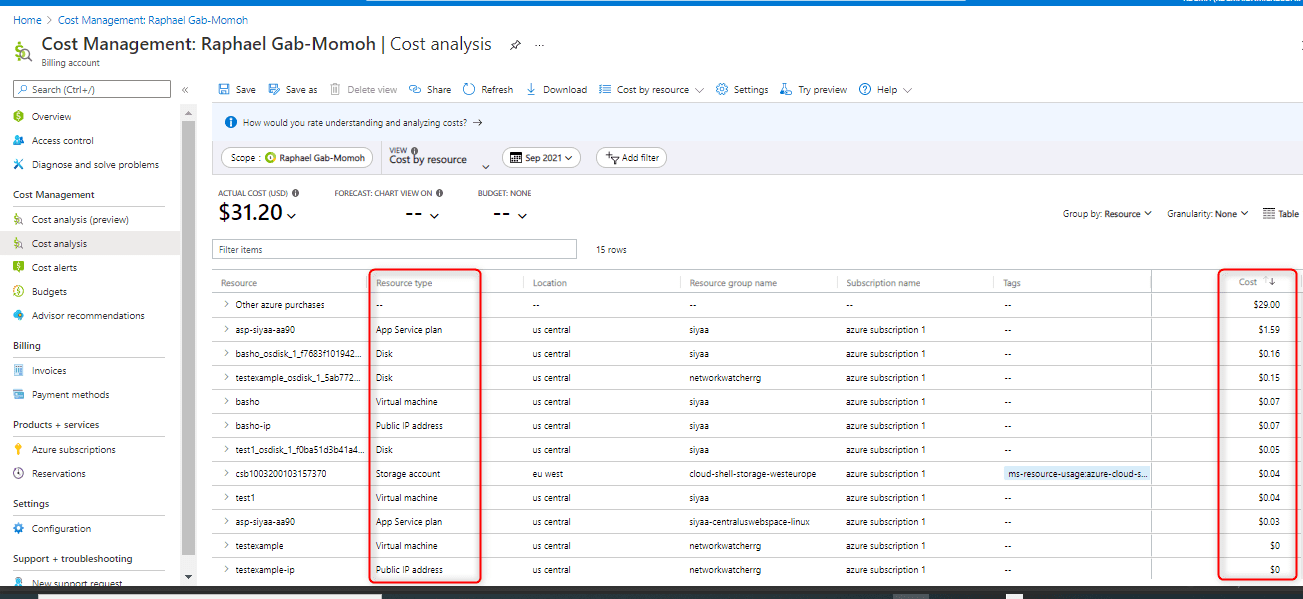Open Cost alerts menu item
Viewport: 1303px width, 599px height.
click(54, 268)
